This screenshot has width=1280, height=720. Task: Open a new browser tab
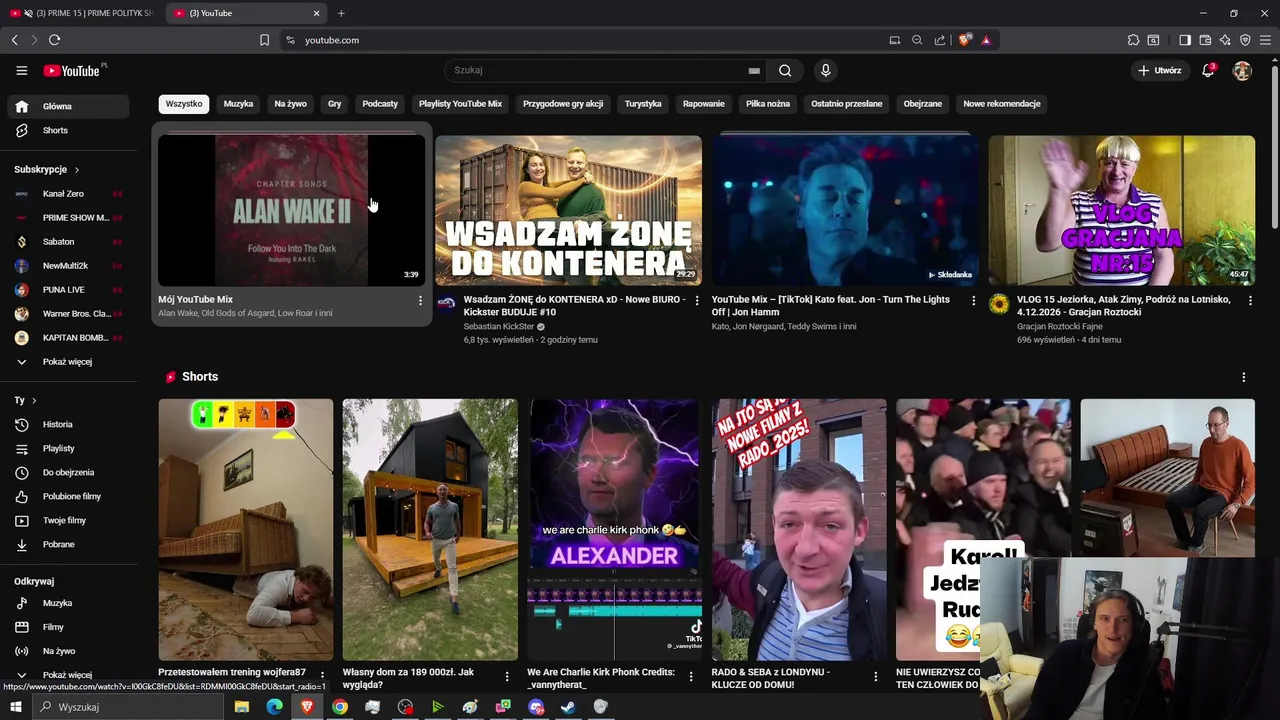(341, 13)
